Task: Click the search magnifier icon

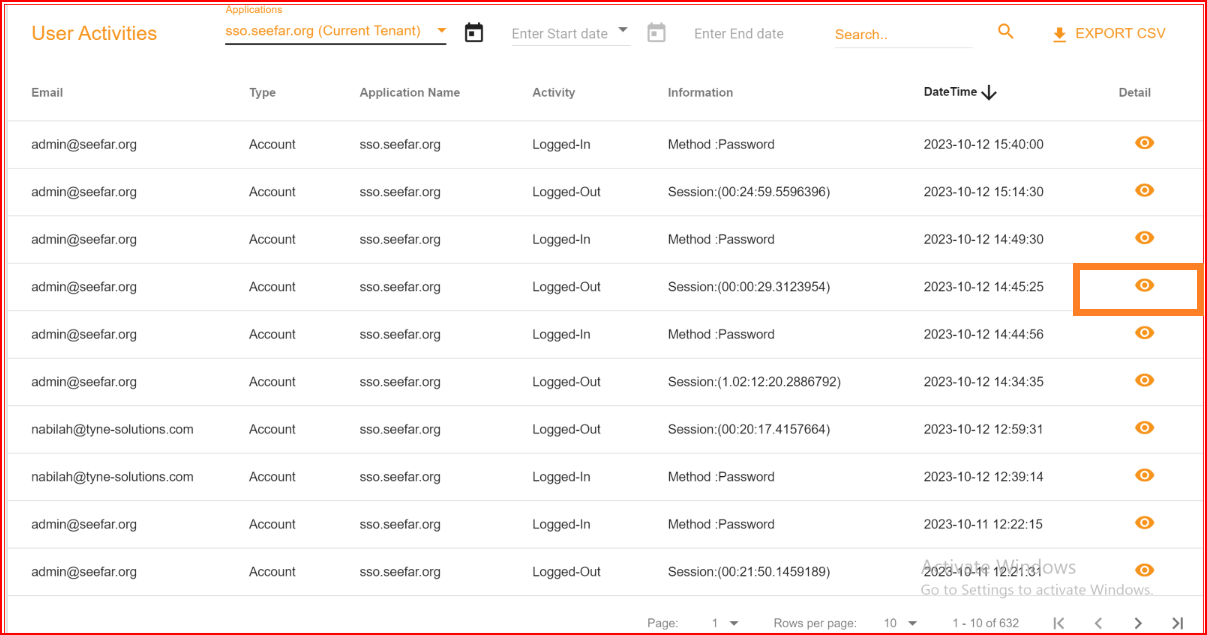Action: click(1006, 32)
